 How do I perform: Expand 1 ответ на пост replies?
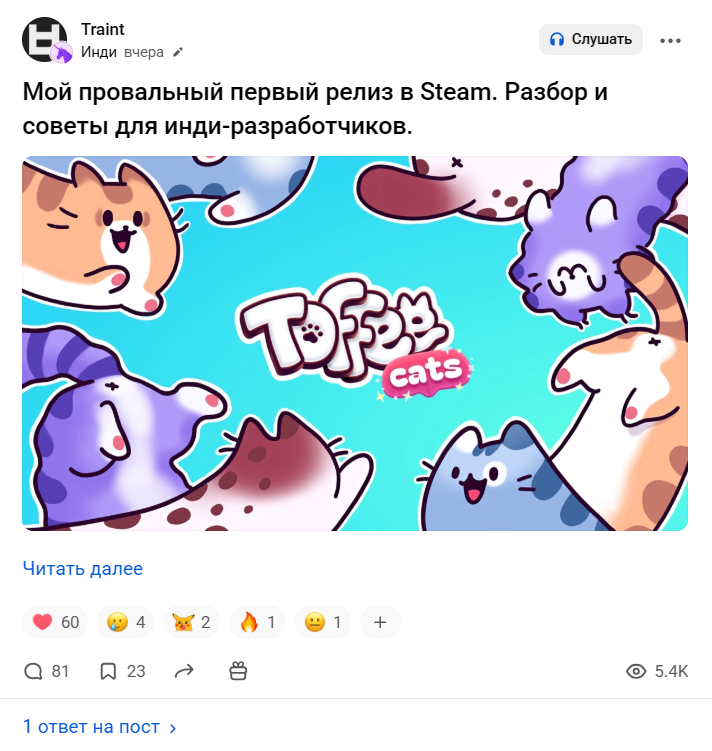click(100, 727)
